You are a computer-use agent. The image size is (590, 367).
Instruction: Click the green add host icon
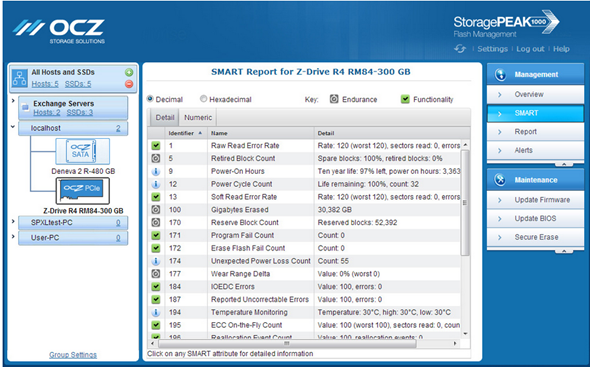[x=129, y=72]
